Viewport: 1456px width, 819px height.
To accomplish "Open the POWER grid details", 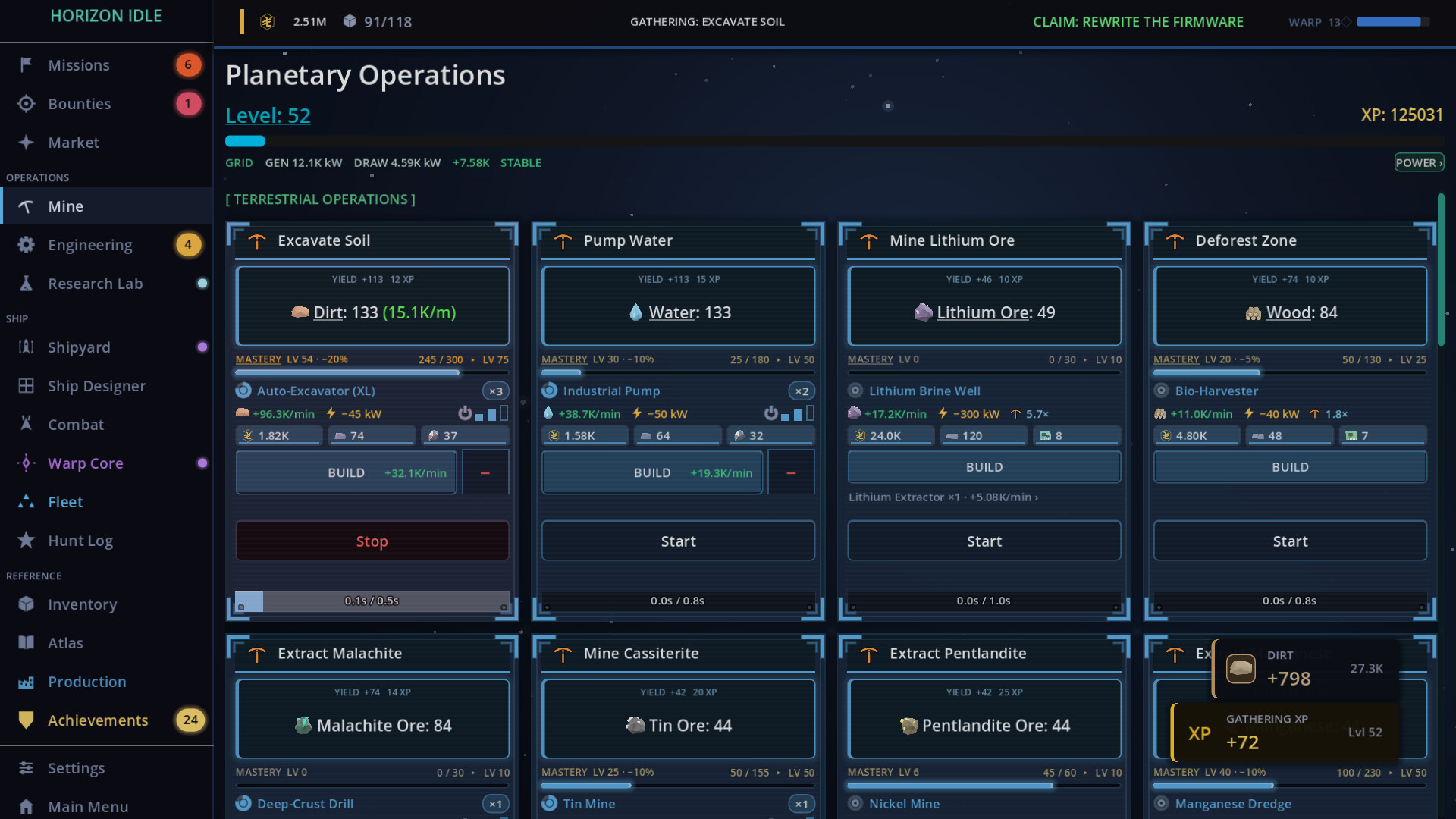I will 1419,162.
